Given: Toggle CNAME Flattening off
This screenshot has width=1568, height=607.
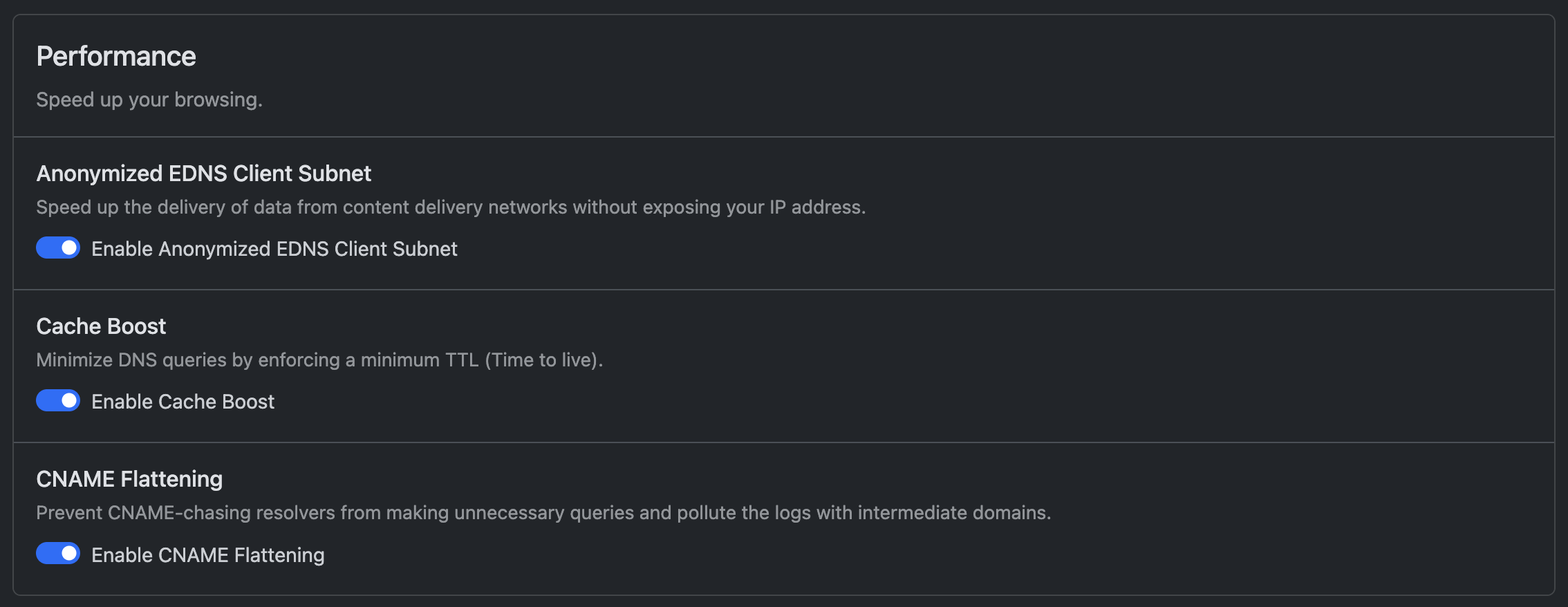Looking at the screenshot, I should click(58, 553).
